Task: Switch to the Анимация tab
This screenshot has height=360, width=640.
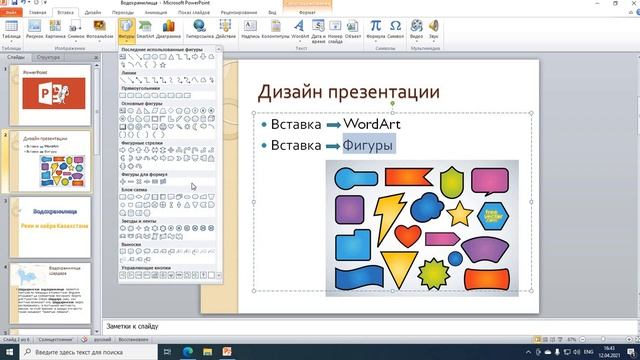Action: [x=156, y=12]
